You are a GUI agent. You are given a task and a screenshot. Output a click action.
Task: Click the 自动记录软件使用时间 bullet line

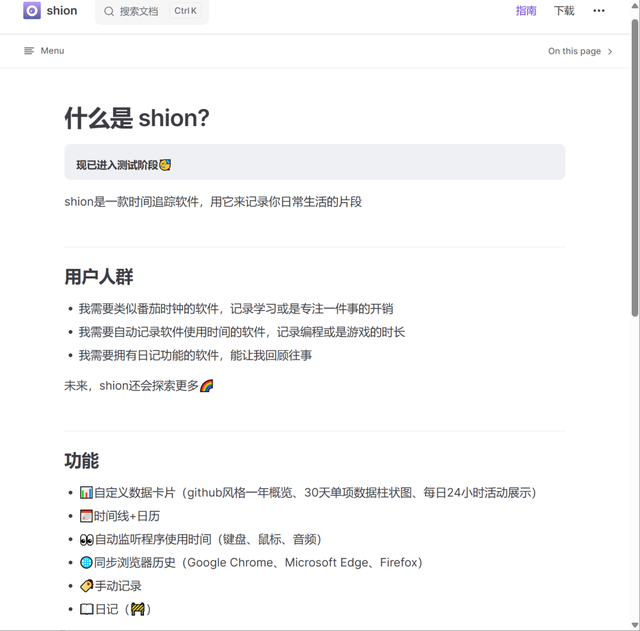coord(242,332)
